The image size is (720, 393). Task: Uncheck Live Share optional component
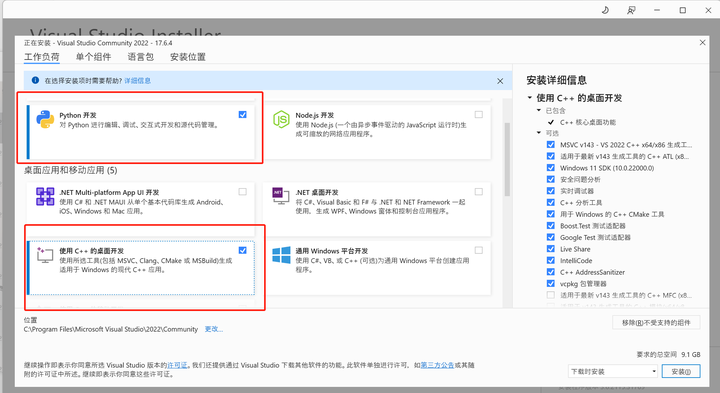[551, 249]
